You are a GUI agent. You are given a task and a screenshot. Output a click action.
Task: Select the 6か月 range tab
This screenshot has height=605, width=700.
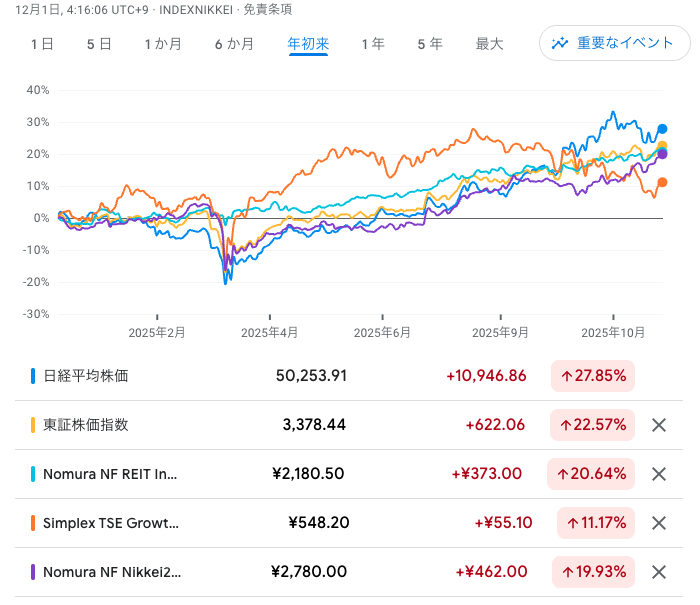tap(234, 44)
